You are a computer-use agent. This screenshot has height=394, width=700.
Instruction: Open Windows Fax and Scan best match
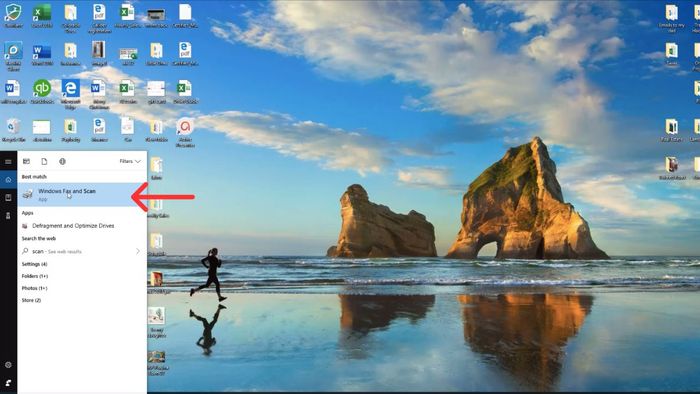click(82, 195)
